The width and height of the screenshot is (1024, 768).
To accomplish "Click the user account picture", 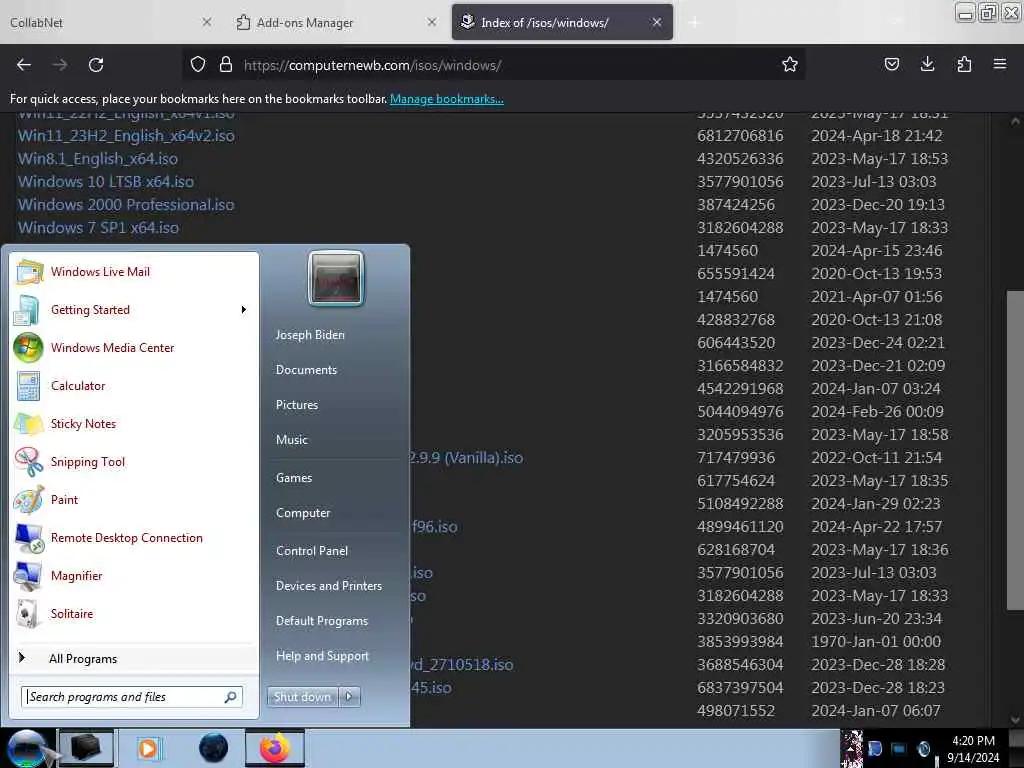I will (336, 278).
